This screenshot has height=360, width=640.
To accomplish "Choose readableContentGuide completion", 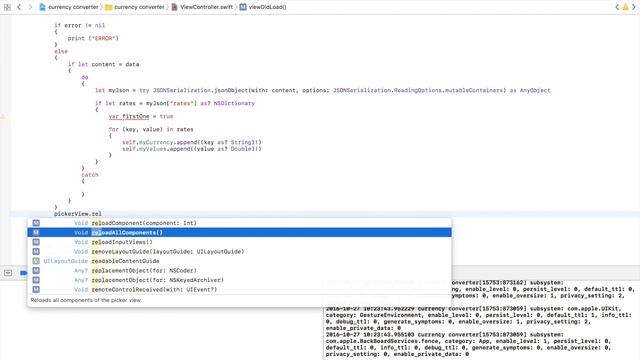I will (239, 261).
